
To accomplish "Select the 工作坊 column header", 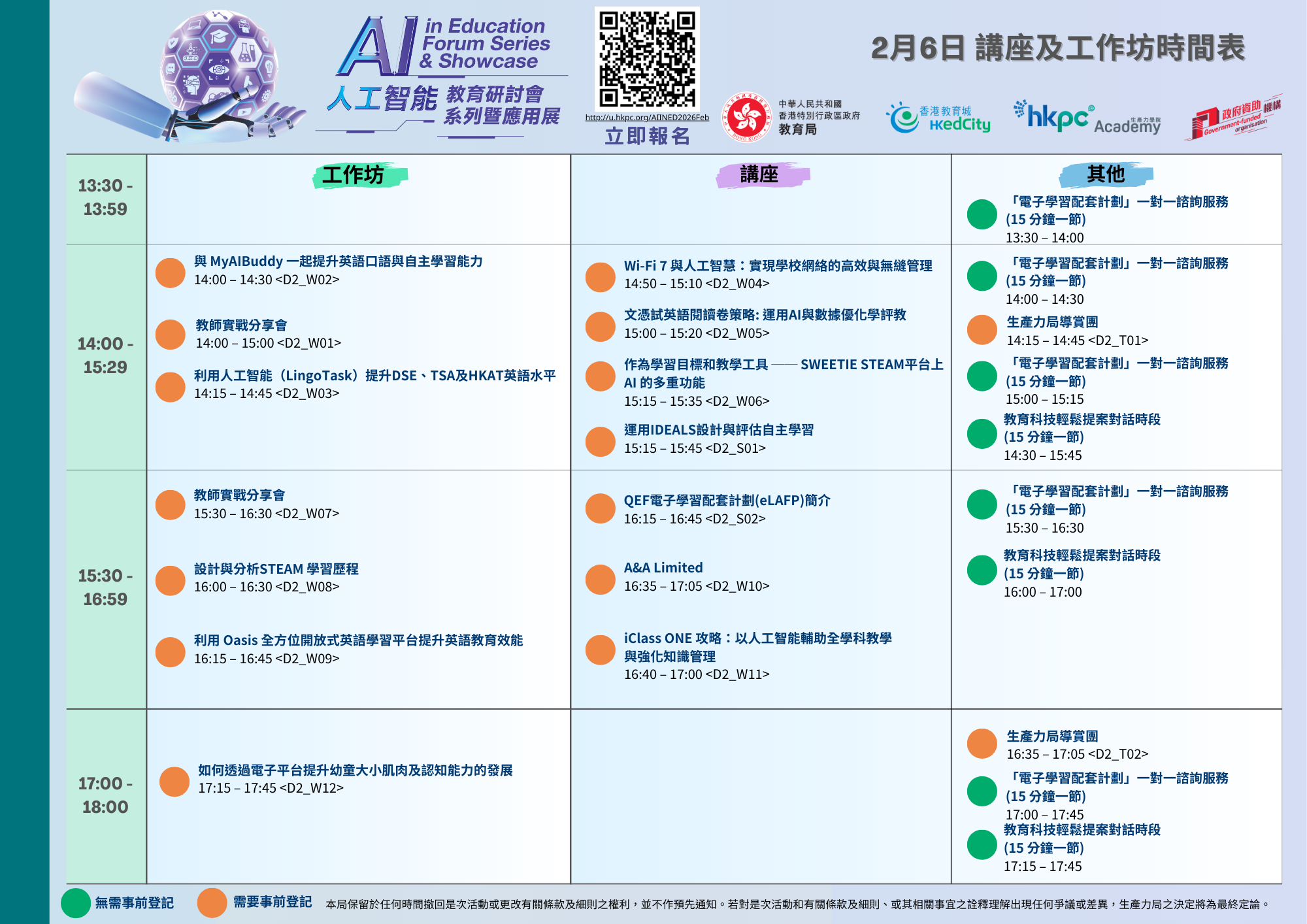I will click(x=354, y=175).
